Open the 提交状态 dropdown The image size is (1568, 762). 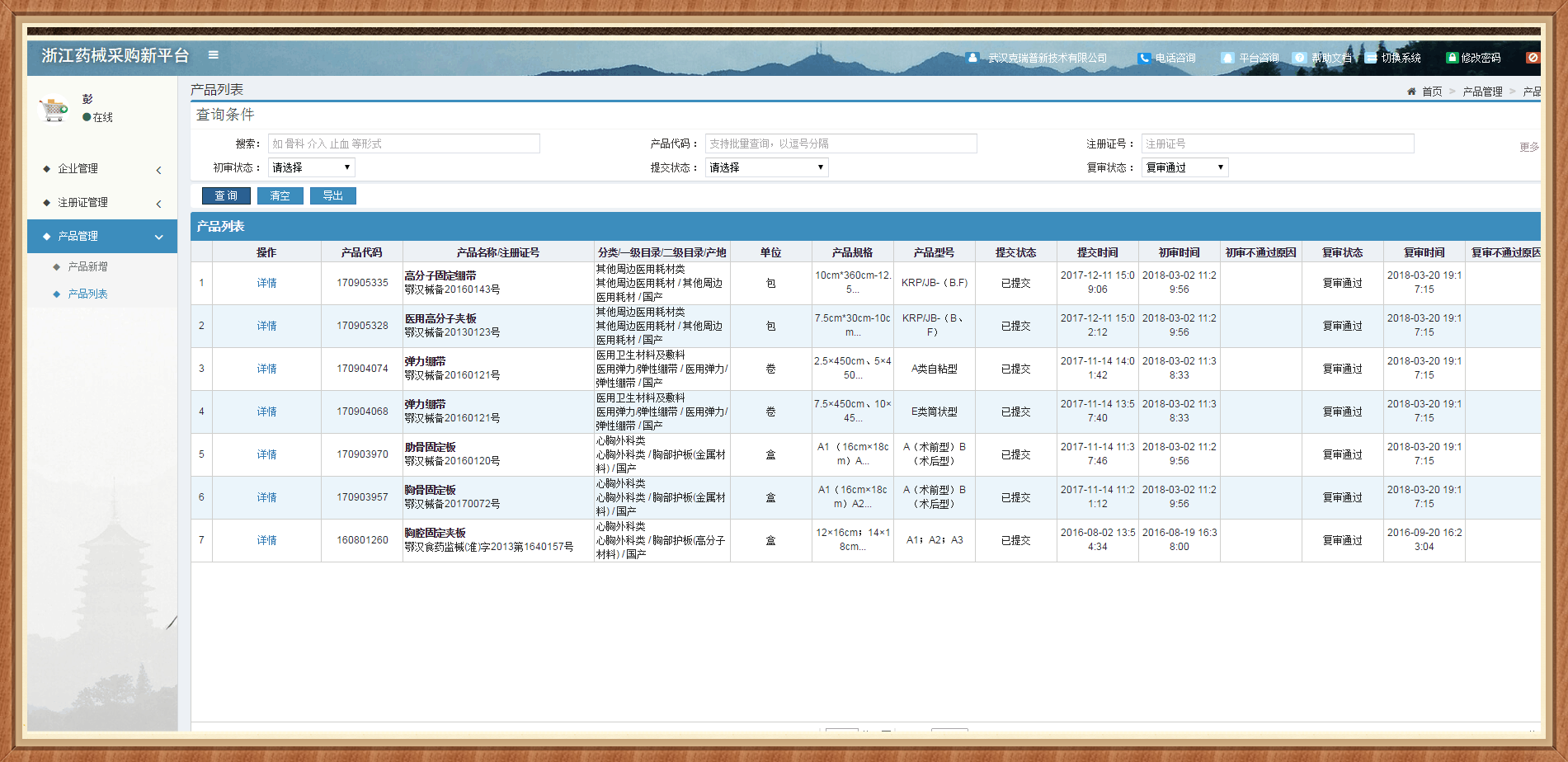765,167
